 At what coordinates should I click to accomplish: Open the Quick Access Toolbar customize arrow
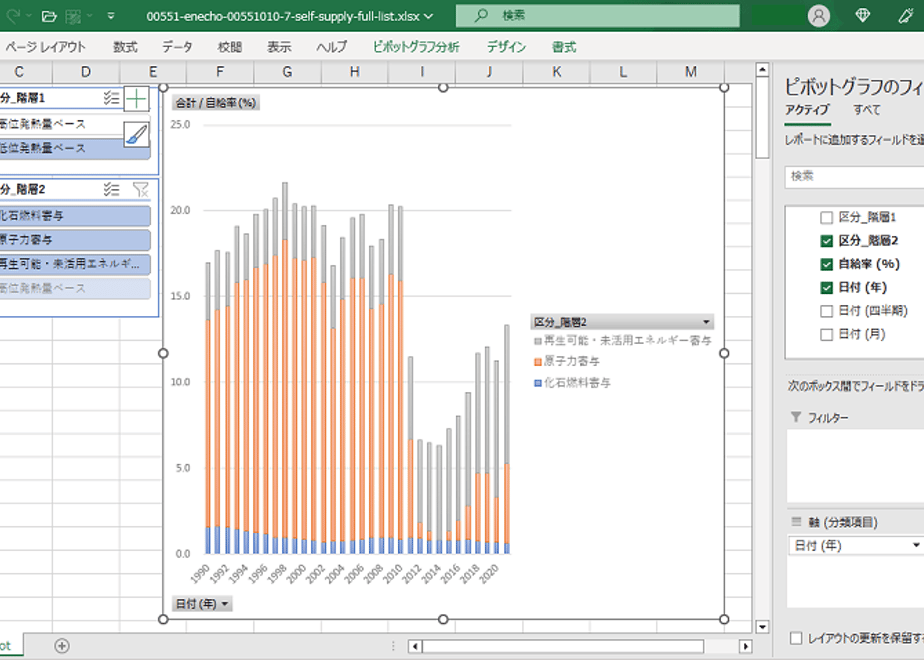111,16
